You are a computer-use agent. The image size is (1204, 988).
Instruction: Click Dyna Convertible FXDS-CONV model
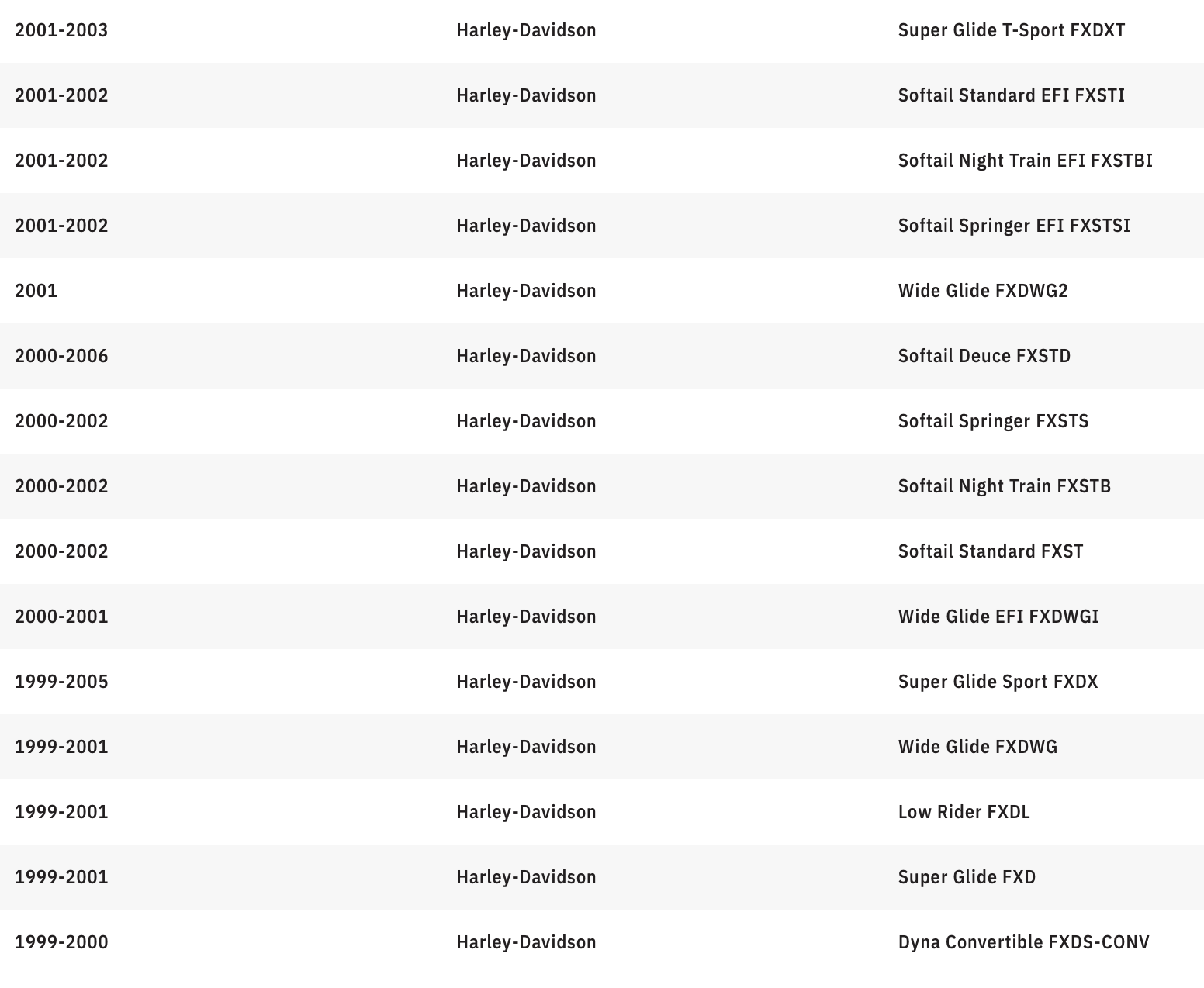1023,942
